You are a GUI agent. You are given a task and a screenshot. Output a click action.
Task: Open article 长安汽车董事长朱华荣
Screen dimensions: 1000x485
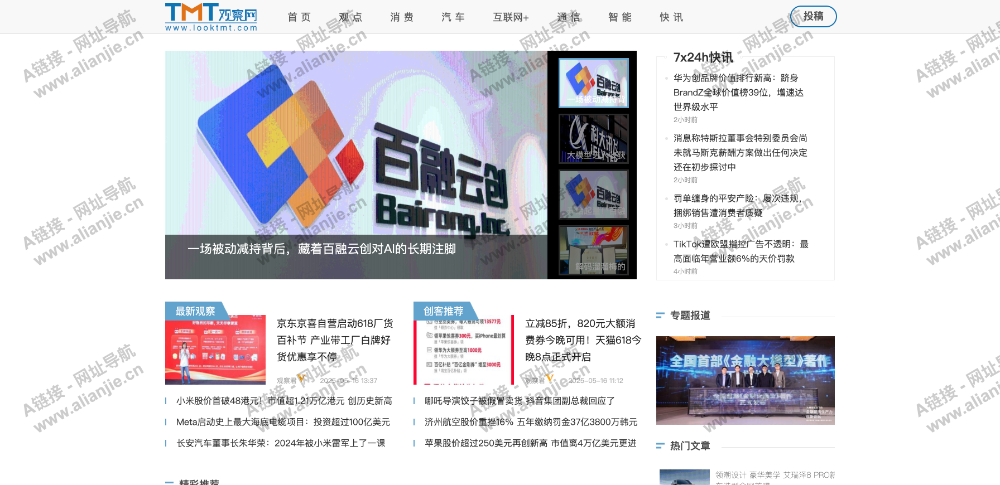281,443
